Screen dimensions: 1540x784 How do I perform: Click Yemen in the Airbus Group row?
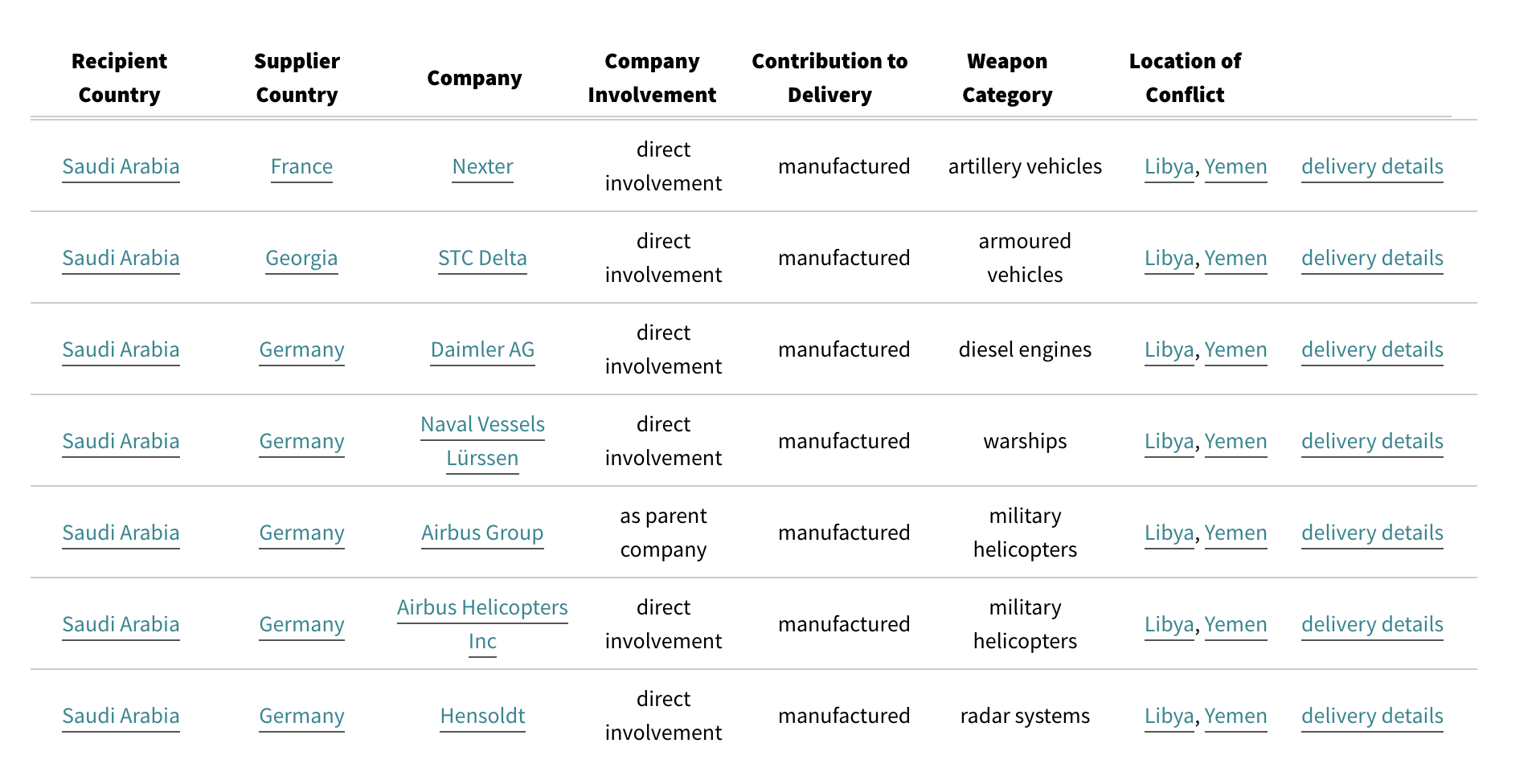pyautogui.click(x=1235, y=533)
